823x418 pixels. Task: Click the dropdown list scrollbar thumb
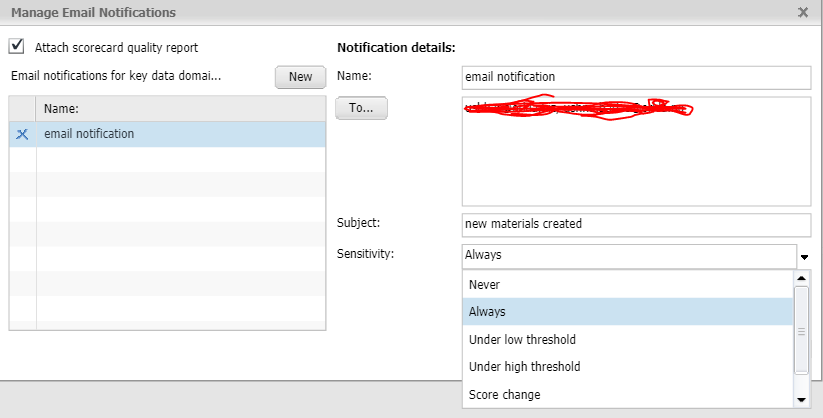[x=801, y=330]
